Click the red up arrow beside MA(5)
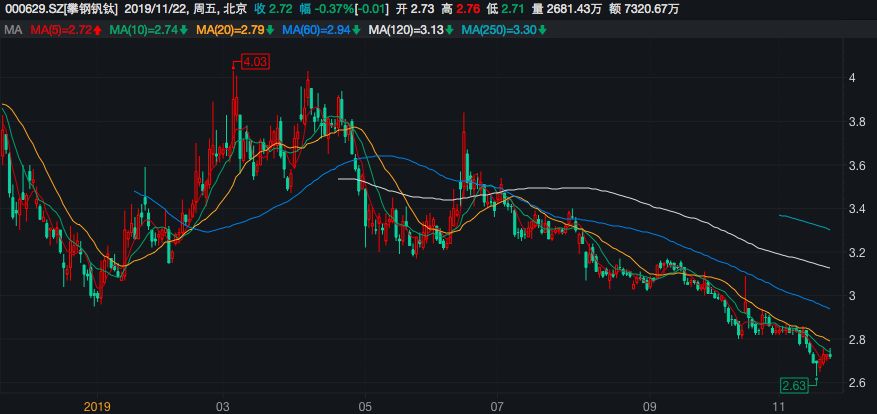 (x=99, y=31)
